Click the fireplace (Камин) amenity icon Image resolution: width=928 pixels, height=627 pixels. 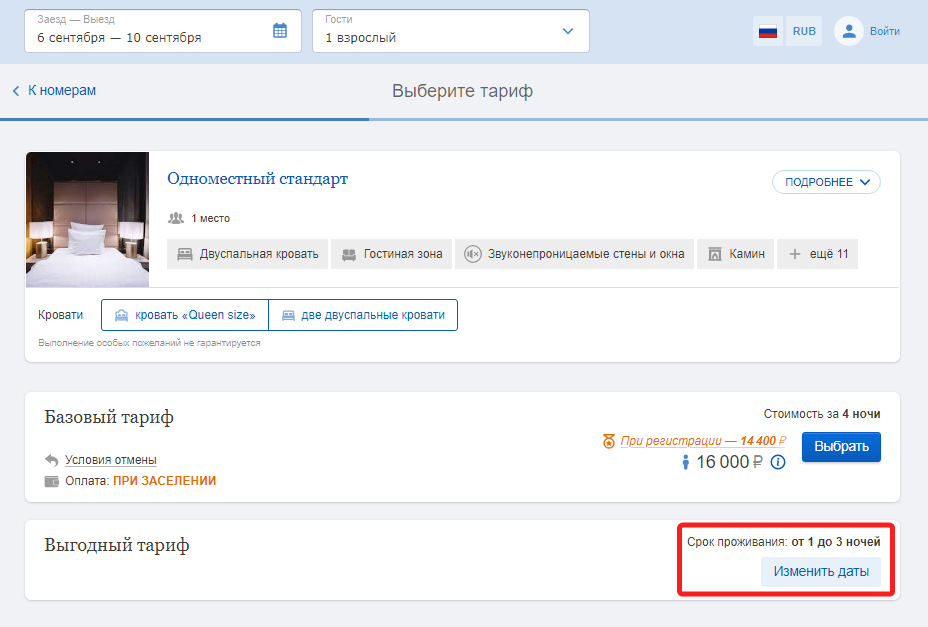click(x=715, y=254)
